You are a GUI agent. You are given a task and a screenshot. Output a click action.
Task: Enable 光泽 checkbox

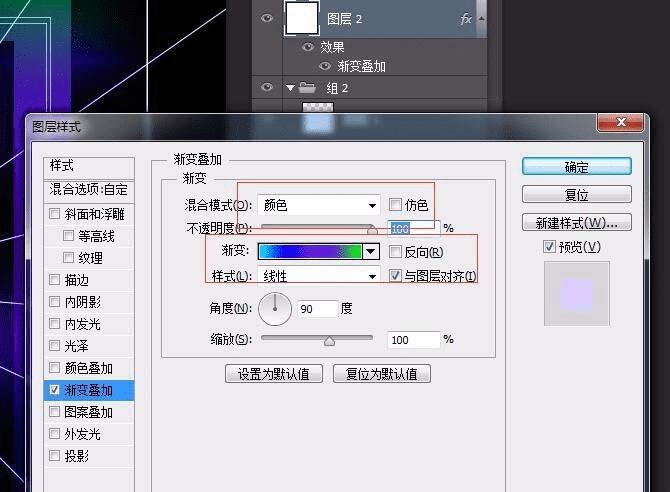[x=54, y=345]
